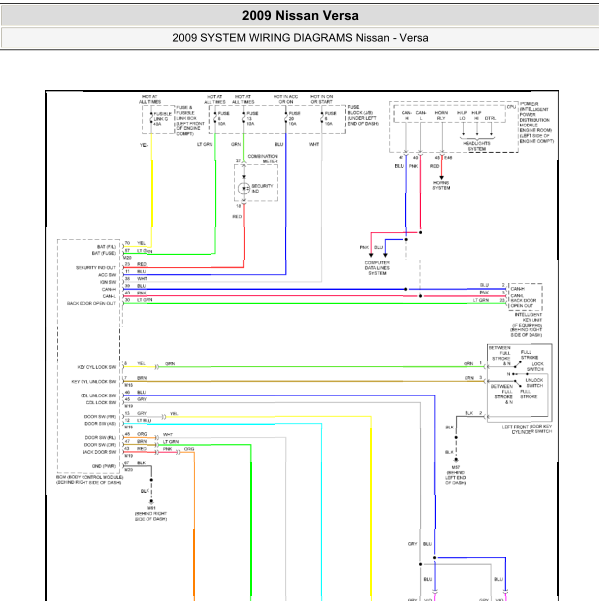This screenshot has width=599, height=601.
Task: Select the "BAT (F/L)" pin label
Action: (106, 247)
